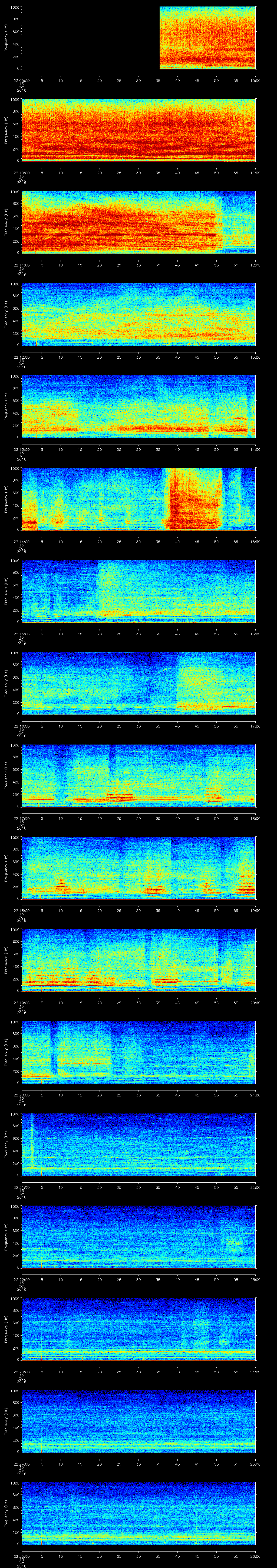Click the 22:09:00 time axis label

pos(21,80)
